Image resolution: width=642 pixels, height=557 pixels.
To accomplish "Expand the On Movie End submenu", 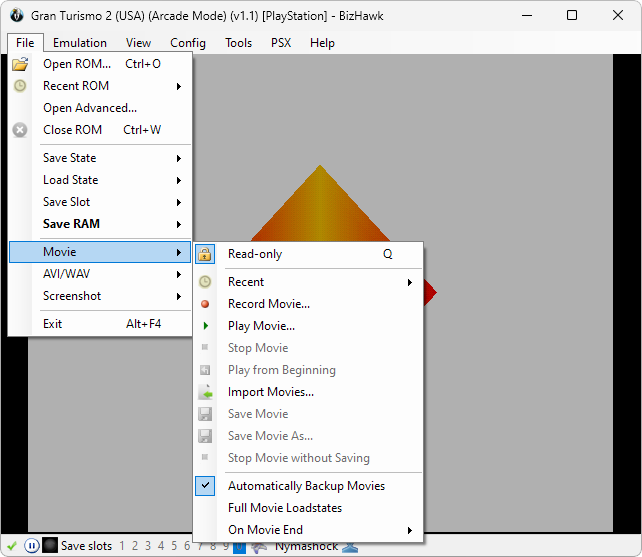I will pos(265,530).
